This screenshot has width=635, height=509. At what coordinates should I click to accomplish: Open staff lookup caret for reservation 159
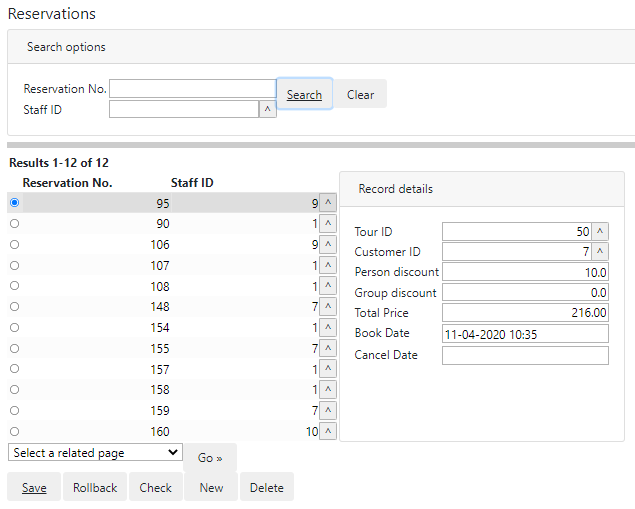tap(328, 411)
